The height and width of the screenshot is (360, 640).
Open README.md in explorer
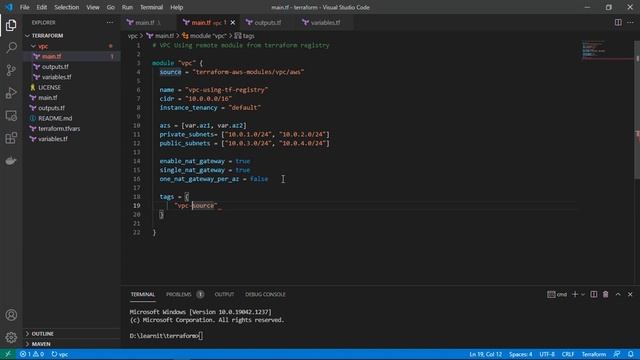[x=72, y=118]
